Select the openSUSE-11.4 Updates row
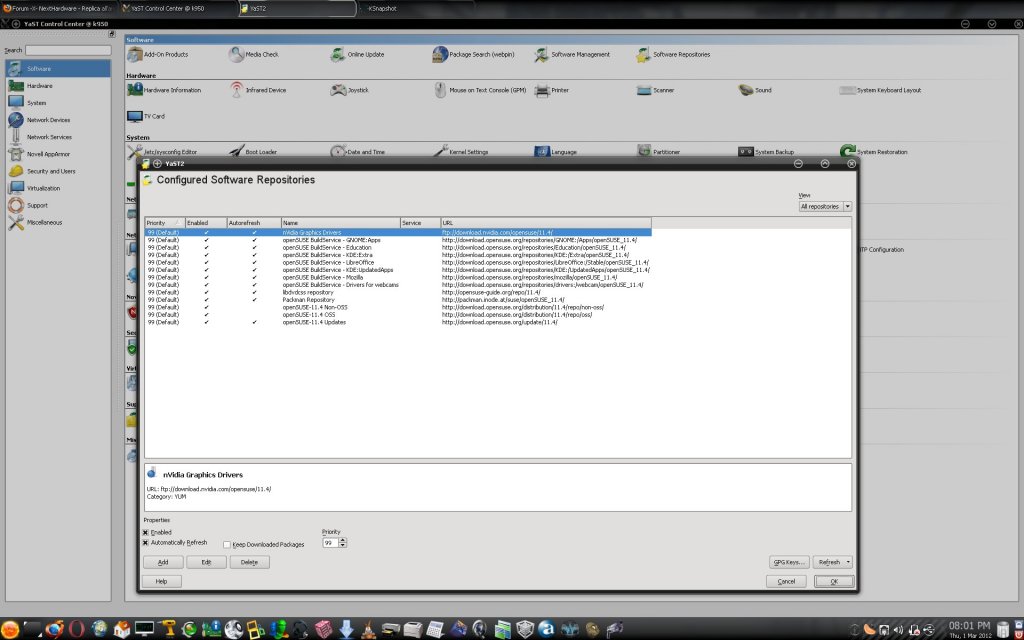Viewport: 1024px width, 640px height. (398, 322)
